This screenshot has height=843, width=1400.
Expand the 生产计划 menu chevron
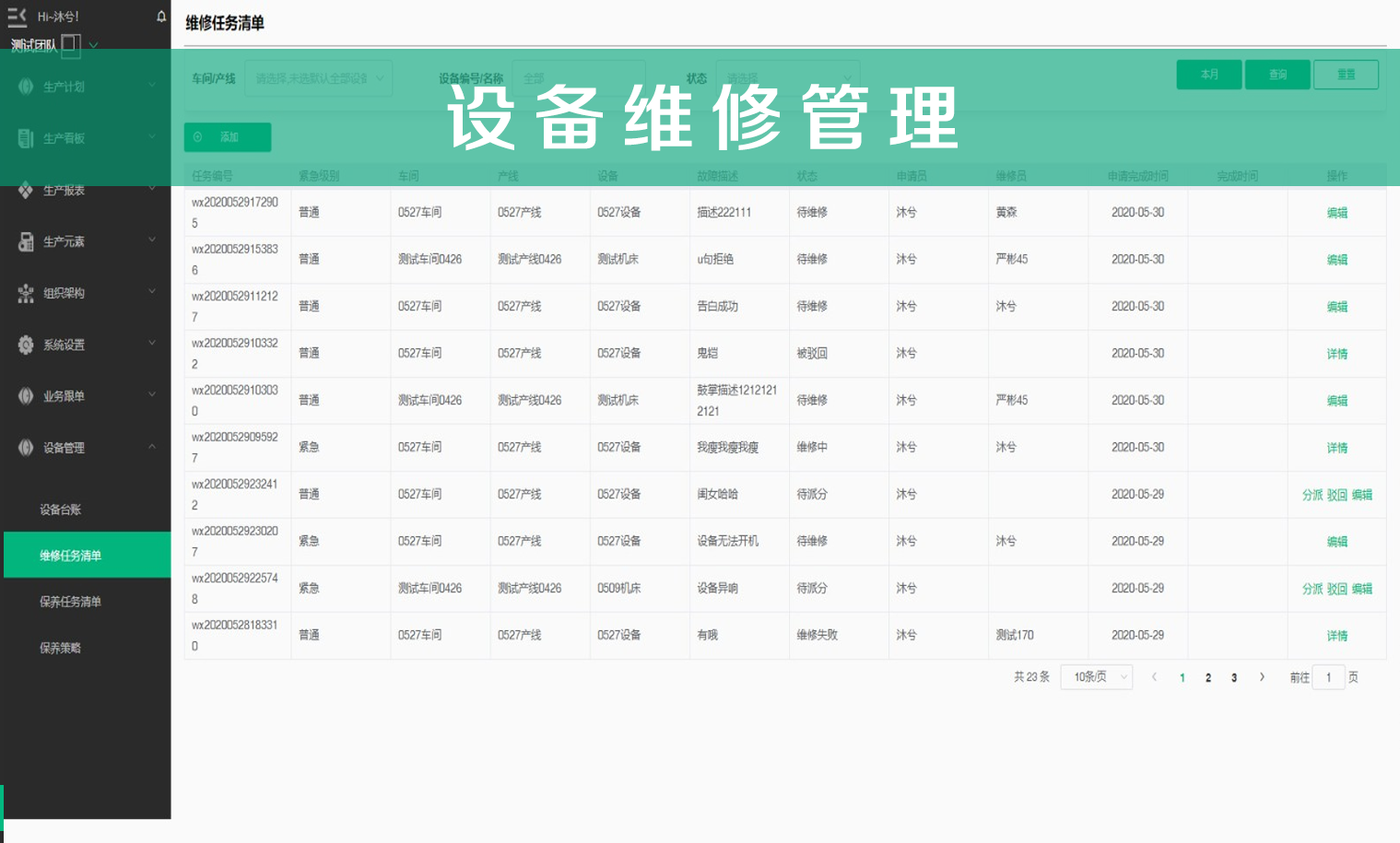click(x=152, y=86)
